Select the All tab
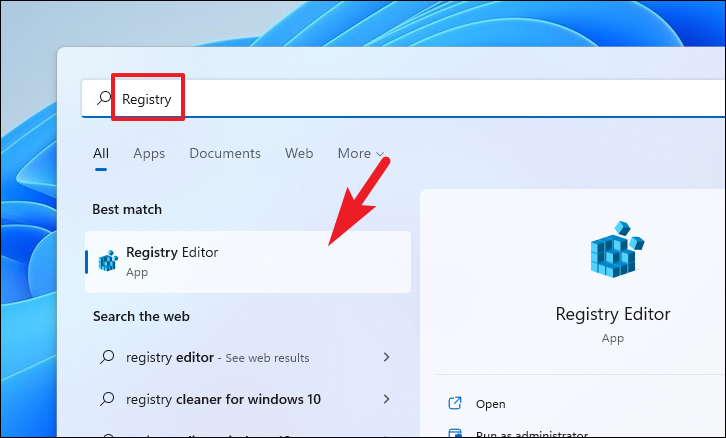The image size is (726, 438). pos(101,153)
